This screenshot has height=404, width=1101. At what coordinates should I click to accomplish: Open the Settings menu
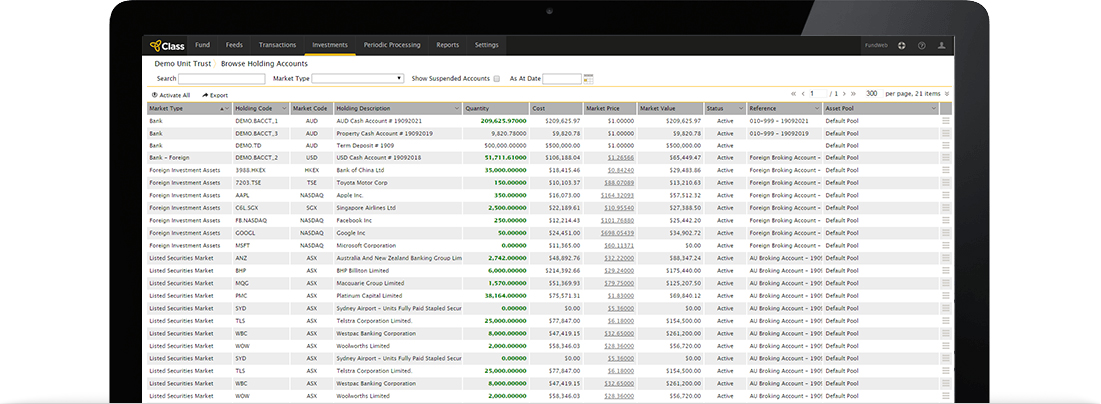(x=487, y=45)
